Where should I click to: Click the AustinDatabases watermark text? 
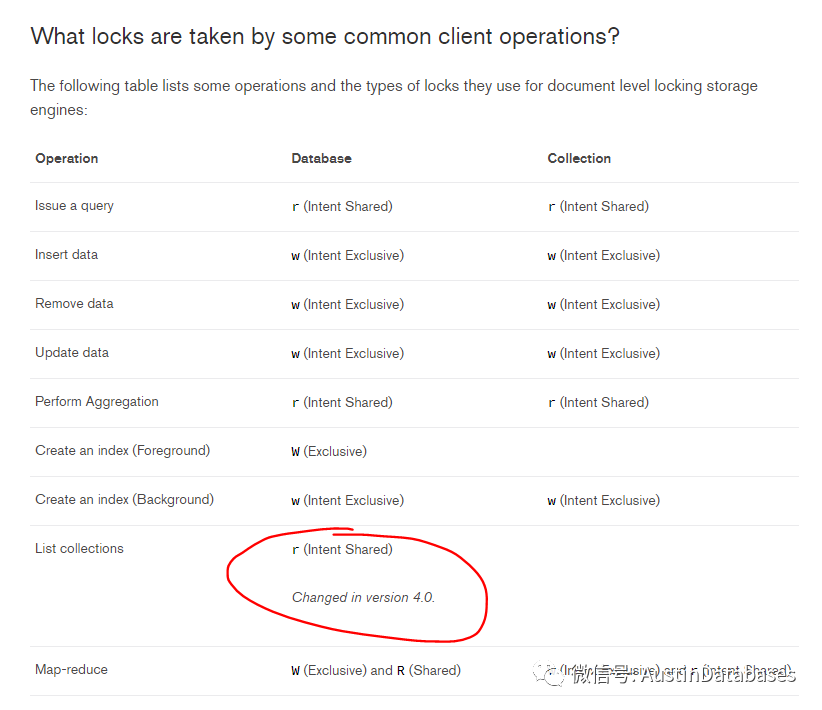pos(717,674)
